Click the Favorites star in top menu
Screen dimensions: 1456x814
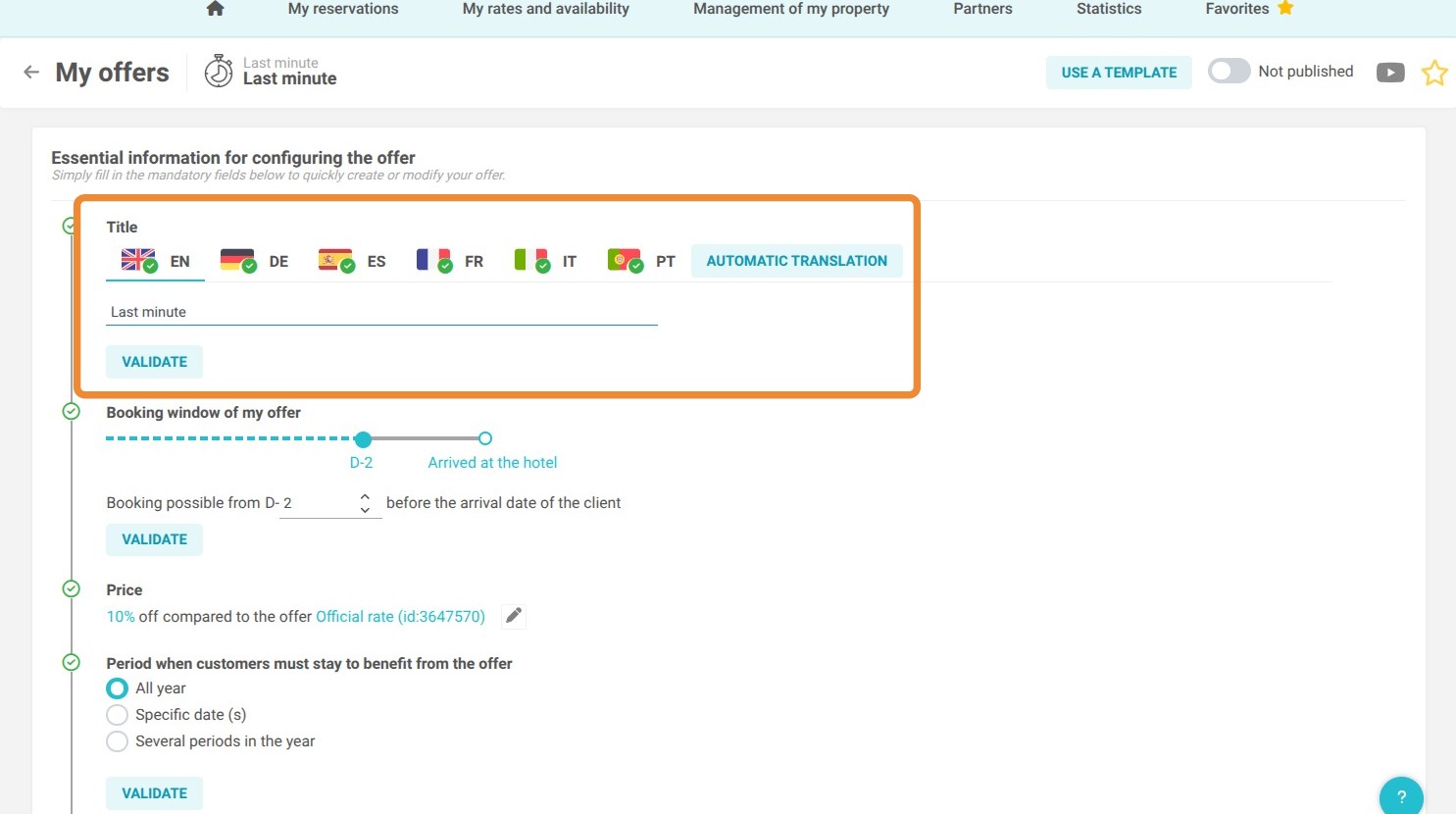[x=1285, y=8]
